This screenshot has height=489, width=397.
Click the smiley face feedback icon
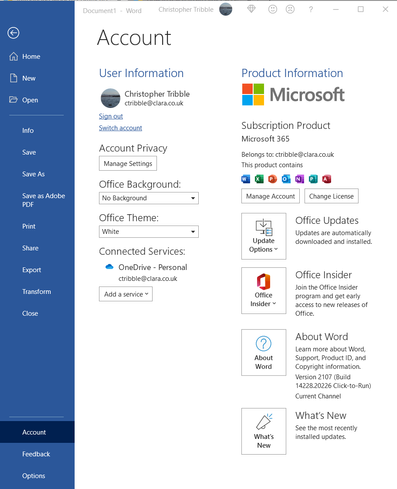(273, 9)
